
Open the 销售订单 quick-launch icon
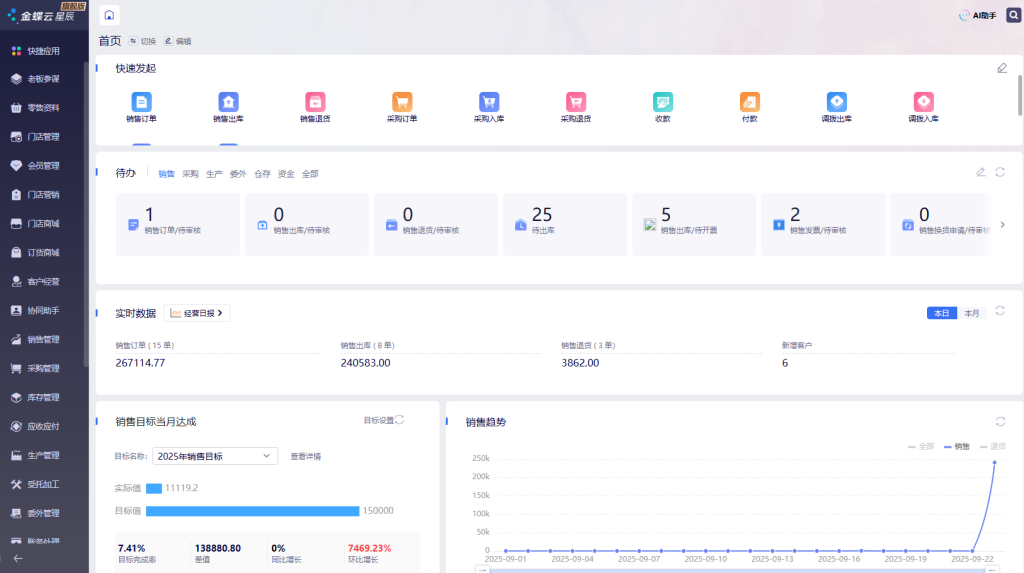142,102
